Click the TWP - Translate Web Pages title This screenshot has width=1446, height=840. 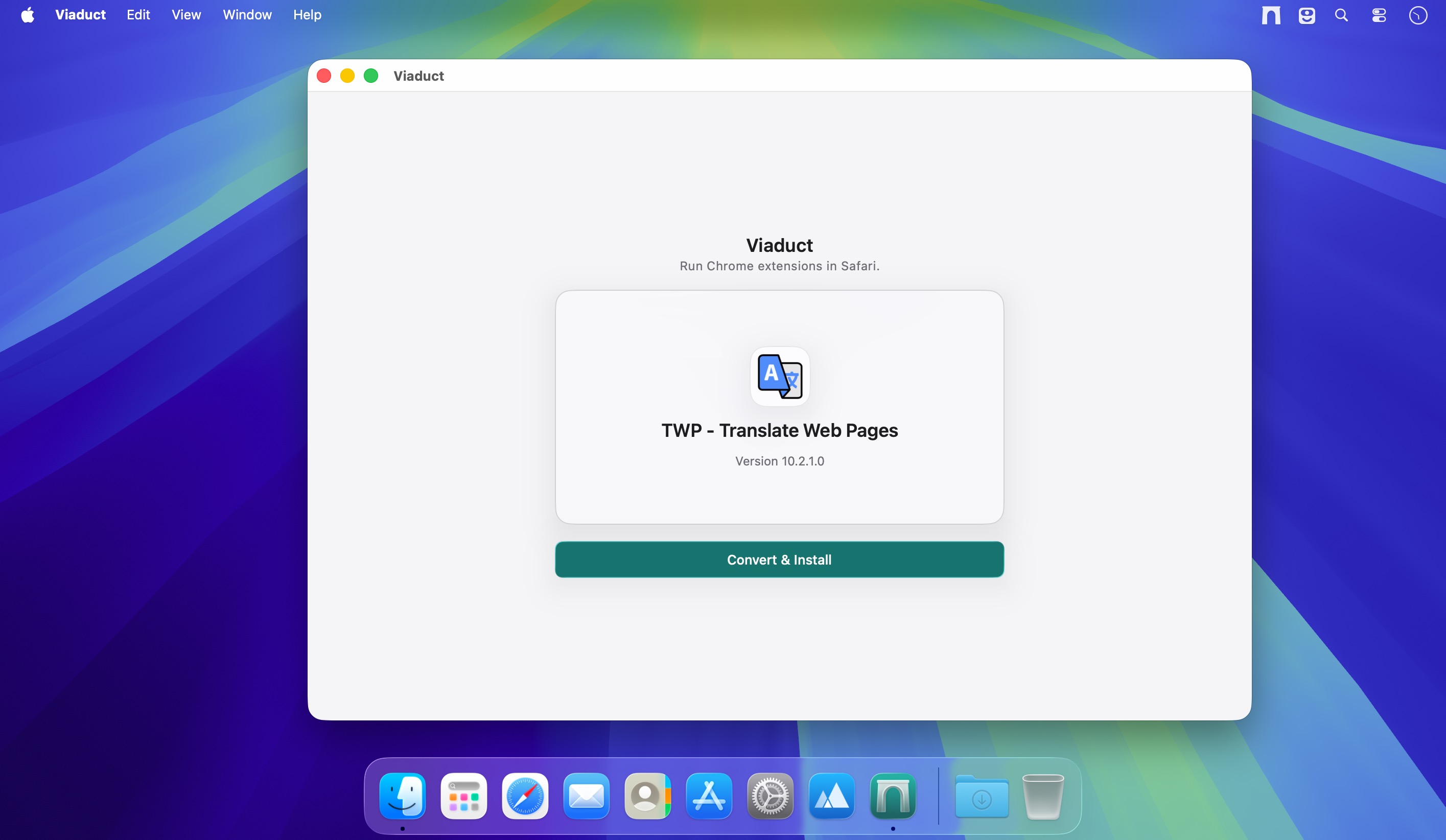tap(779, 430)
